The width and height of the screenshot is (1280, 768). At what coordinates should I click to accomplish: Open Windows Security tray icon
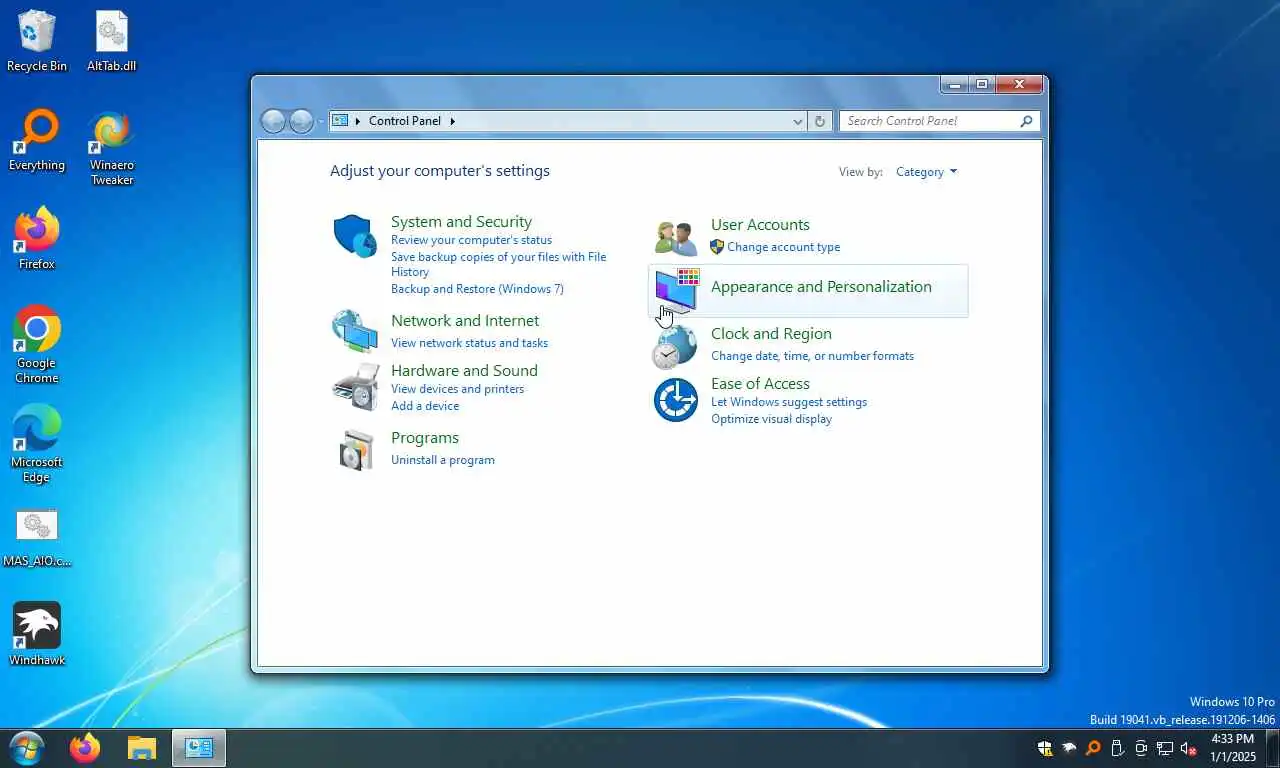coord(1045,748)
